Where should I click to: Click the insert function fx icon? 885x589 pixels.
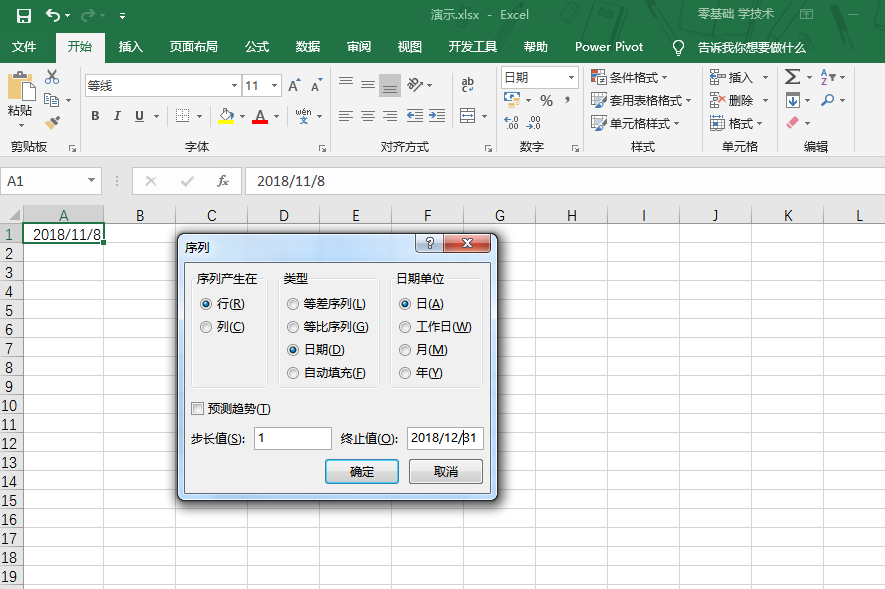click(223, 181)
